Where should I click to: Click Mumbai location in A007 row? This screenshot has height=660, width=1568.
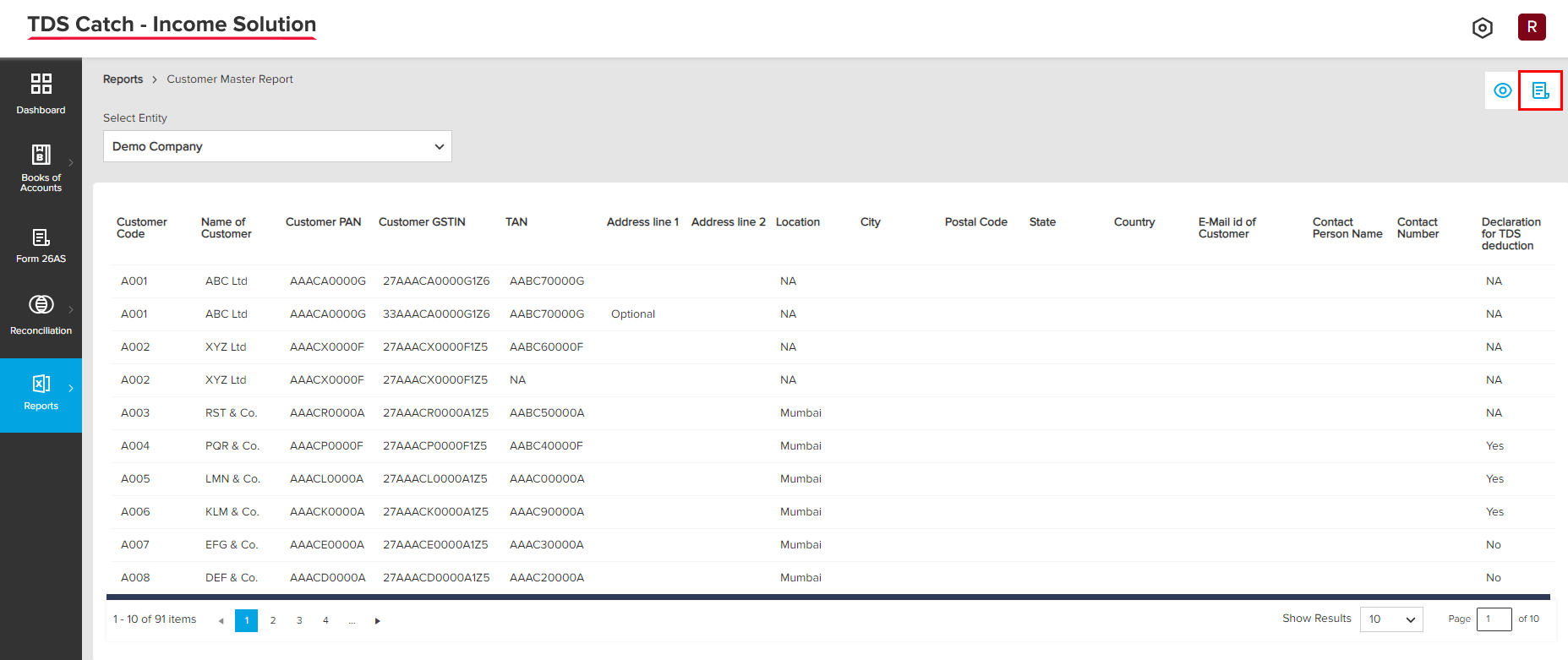[x=800, y=544]
